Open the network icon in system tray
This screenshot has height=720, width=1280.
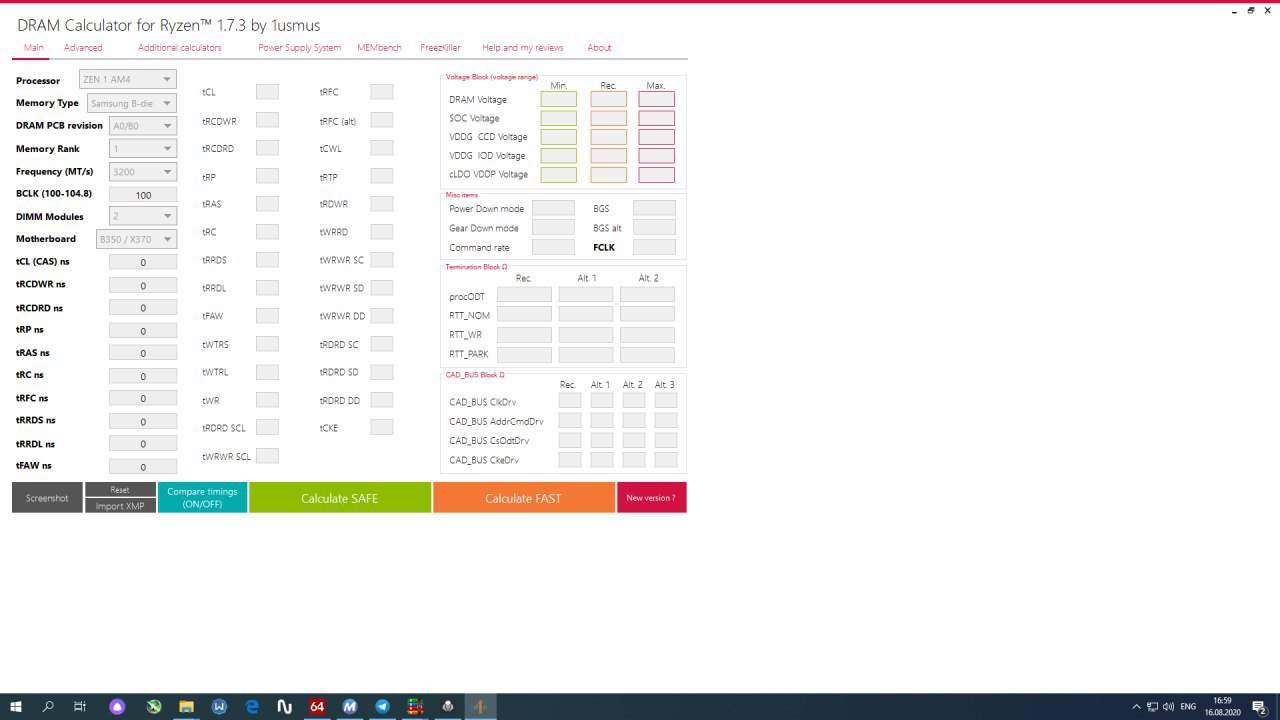pos(1152,707)
